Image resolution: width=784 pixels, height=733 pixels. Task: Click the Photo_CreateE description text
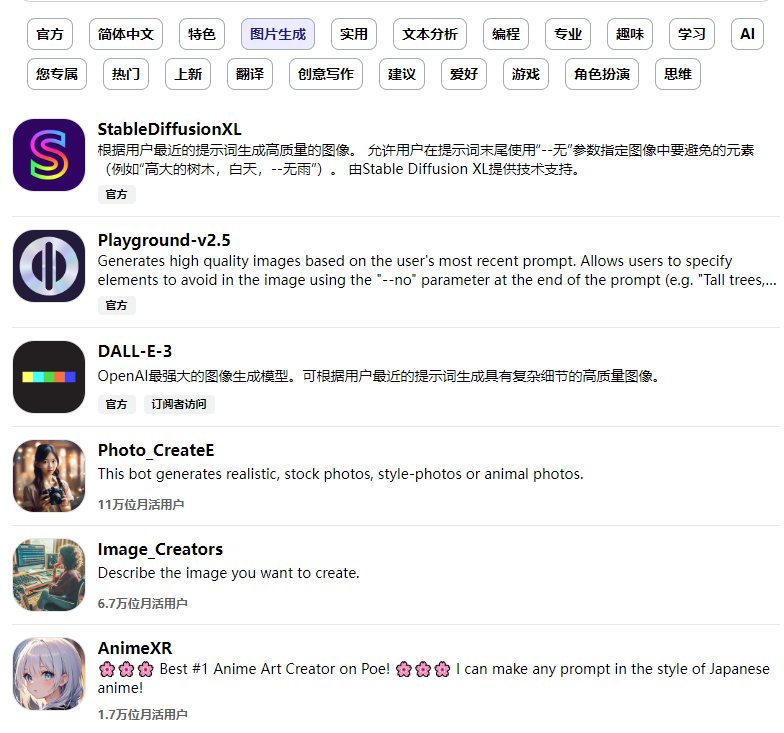340,474
